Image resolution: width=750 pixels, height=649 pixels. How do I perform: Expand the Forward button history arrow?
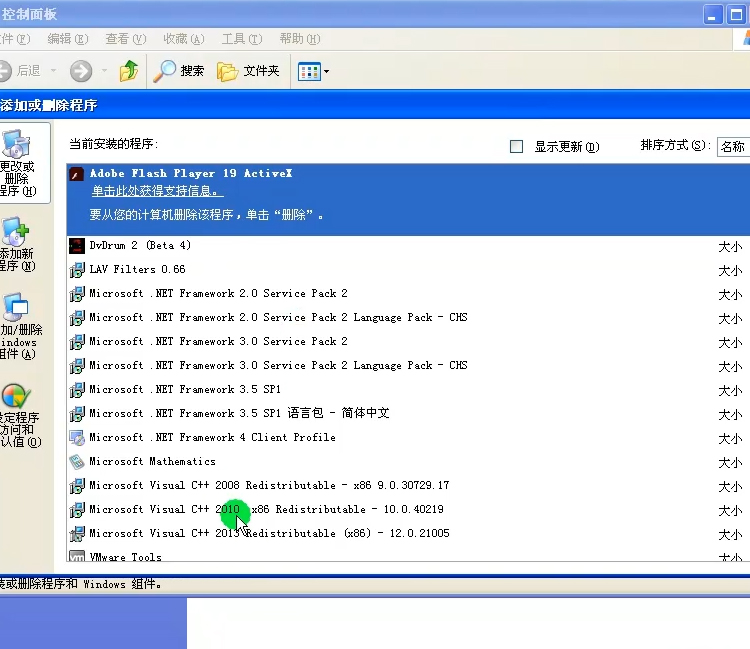point(104,71)
